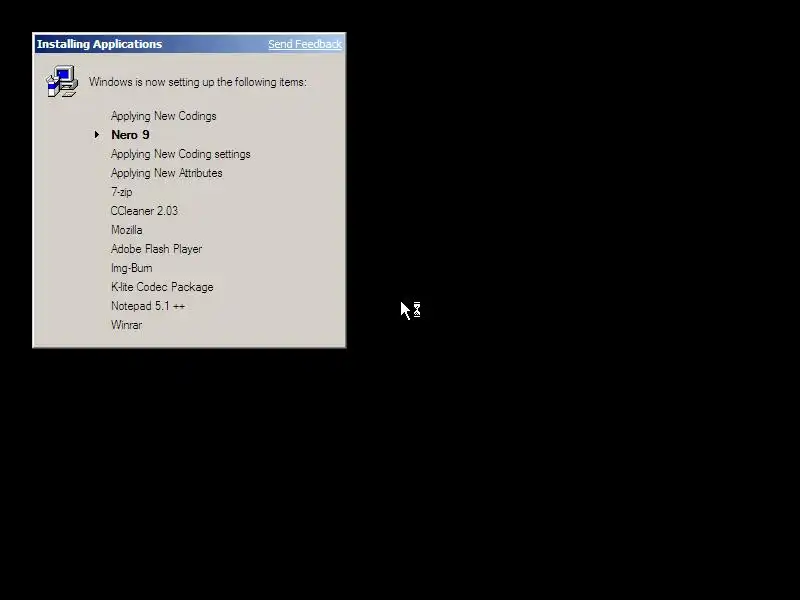Select the Mozilla item
The image size is (800, 600).
pos(127,230)
